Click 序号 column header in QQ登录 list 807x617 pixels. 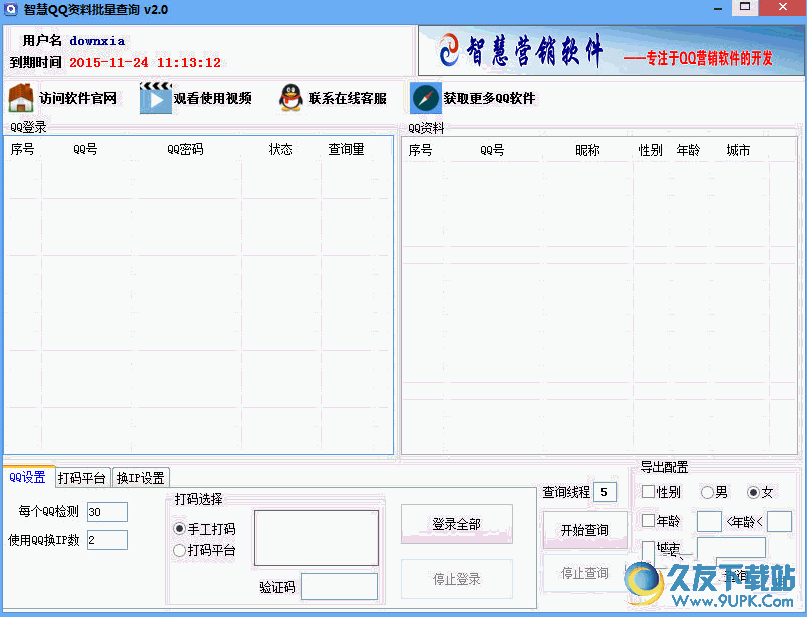click(23, 149)
